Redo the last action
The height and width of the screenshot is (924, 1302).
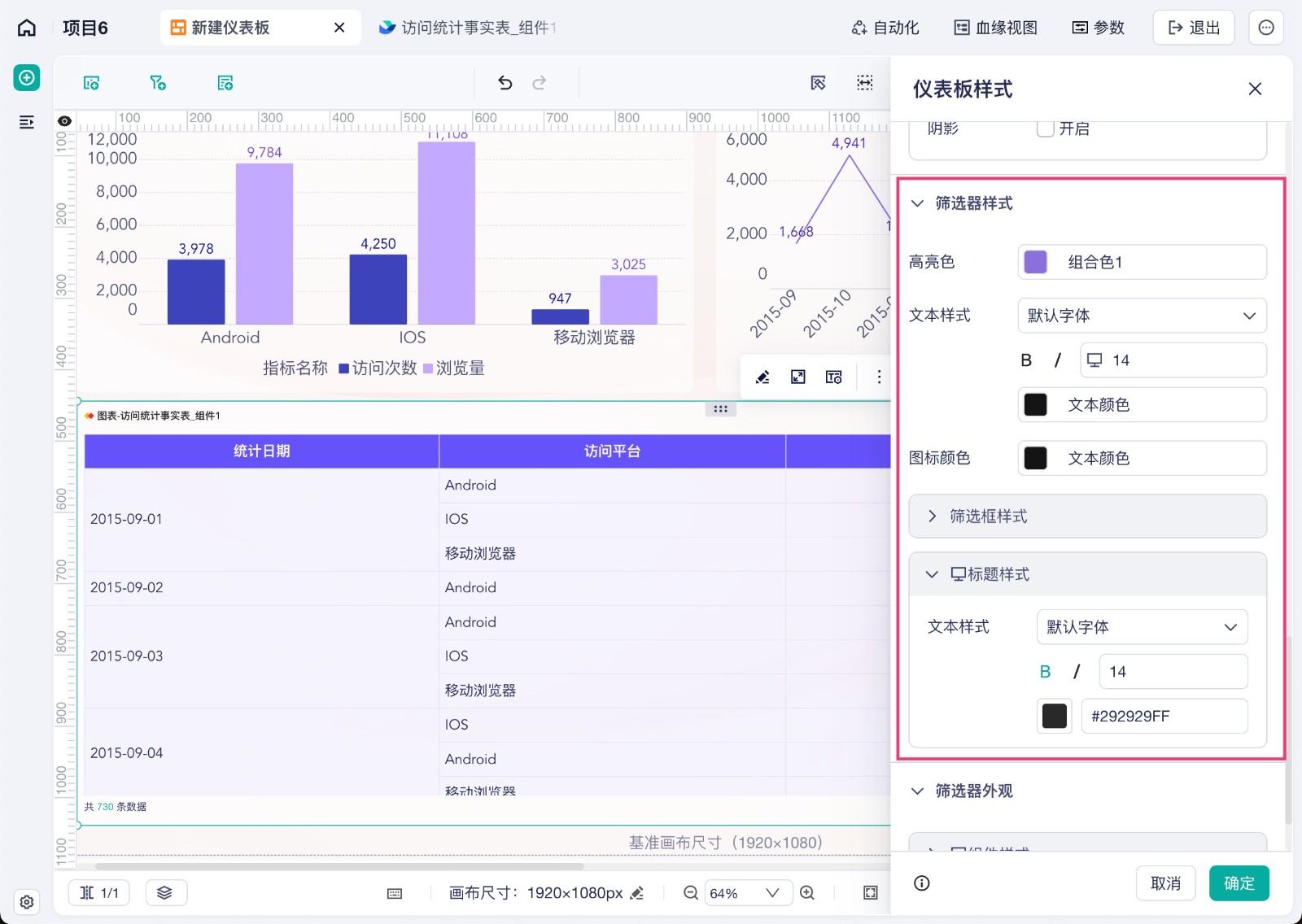pyautogui.click(x=540, y=83)
